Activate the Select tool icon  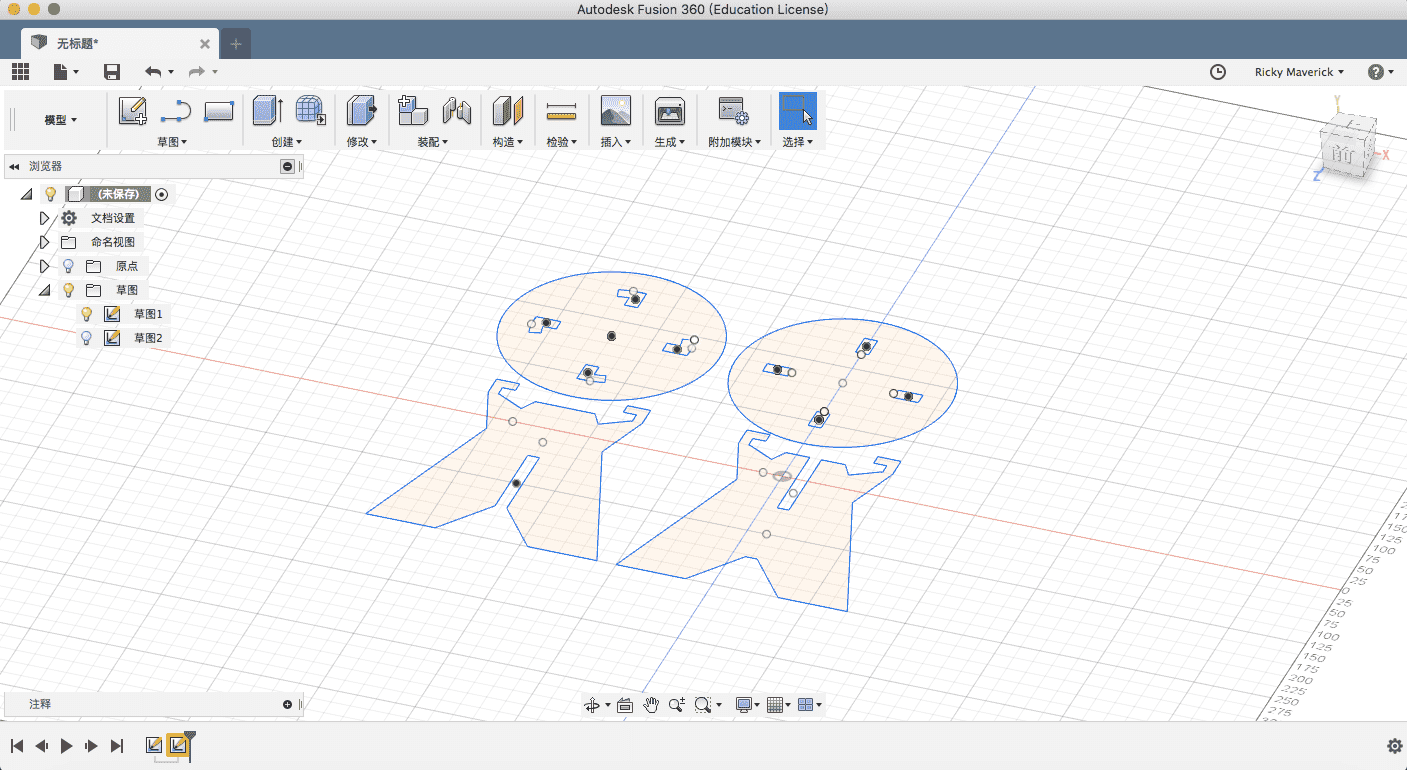tap(798, 111)
